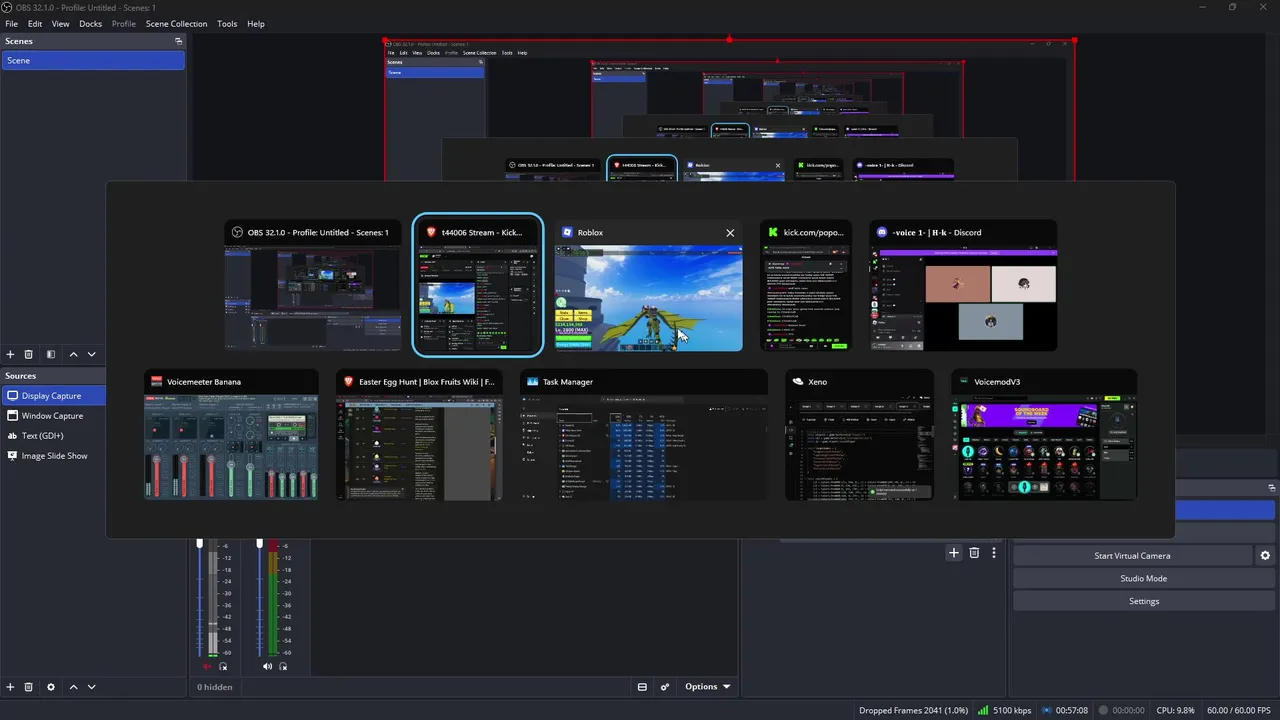Toggle monitoring on second mixer channel

coord(283,666)
